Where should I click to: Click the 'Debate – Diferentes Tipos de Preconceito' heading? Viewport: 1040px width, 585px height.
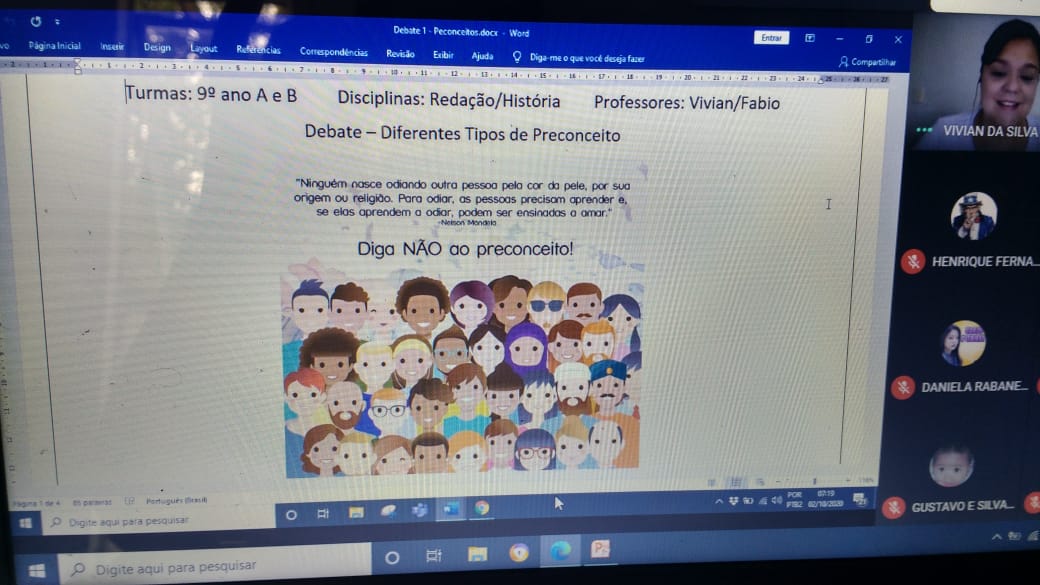pyautogui.click(x=462, y=133)
